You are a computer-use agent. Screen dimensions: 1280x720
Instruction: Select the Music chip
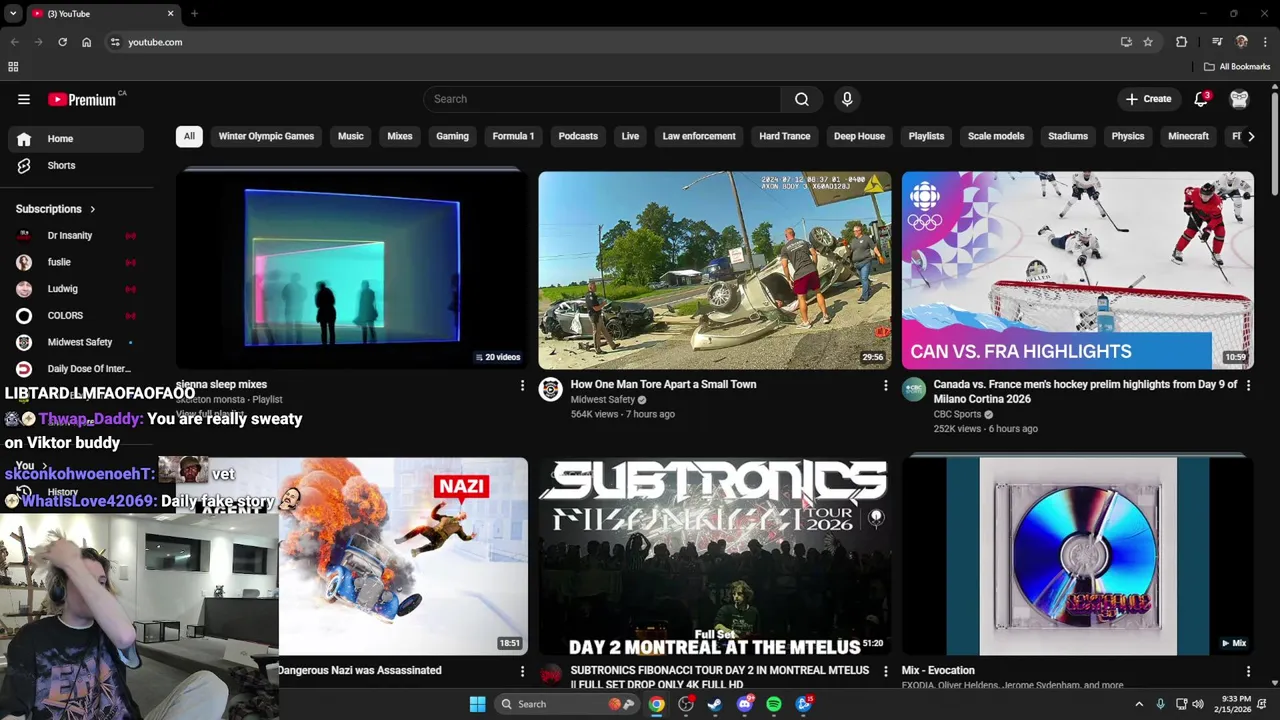click(x=350, y=136)
